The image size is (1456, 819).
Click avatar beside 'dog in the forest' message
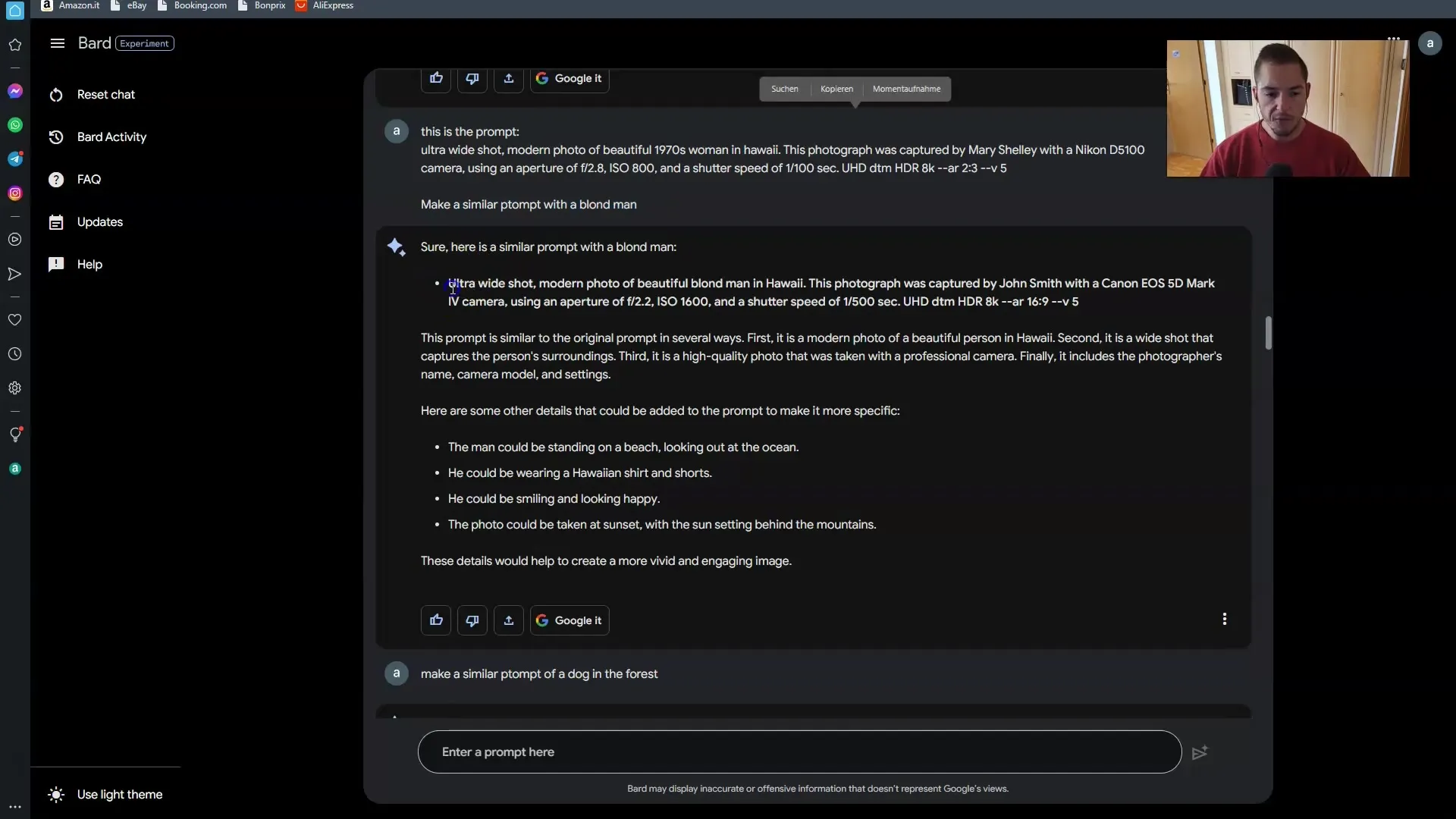click(396, 673)
